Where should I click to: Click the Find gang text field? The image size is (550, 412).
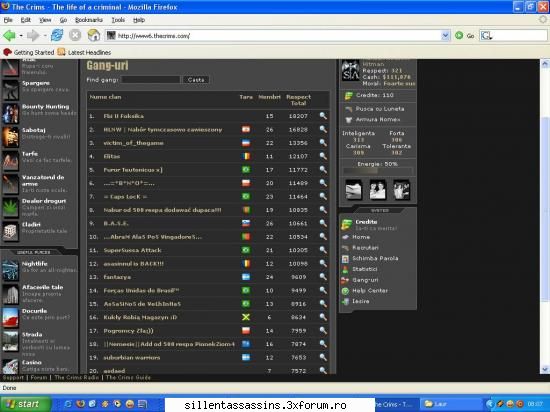coord(150,80)
